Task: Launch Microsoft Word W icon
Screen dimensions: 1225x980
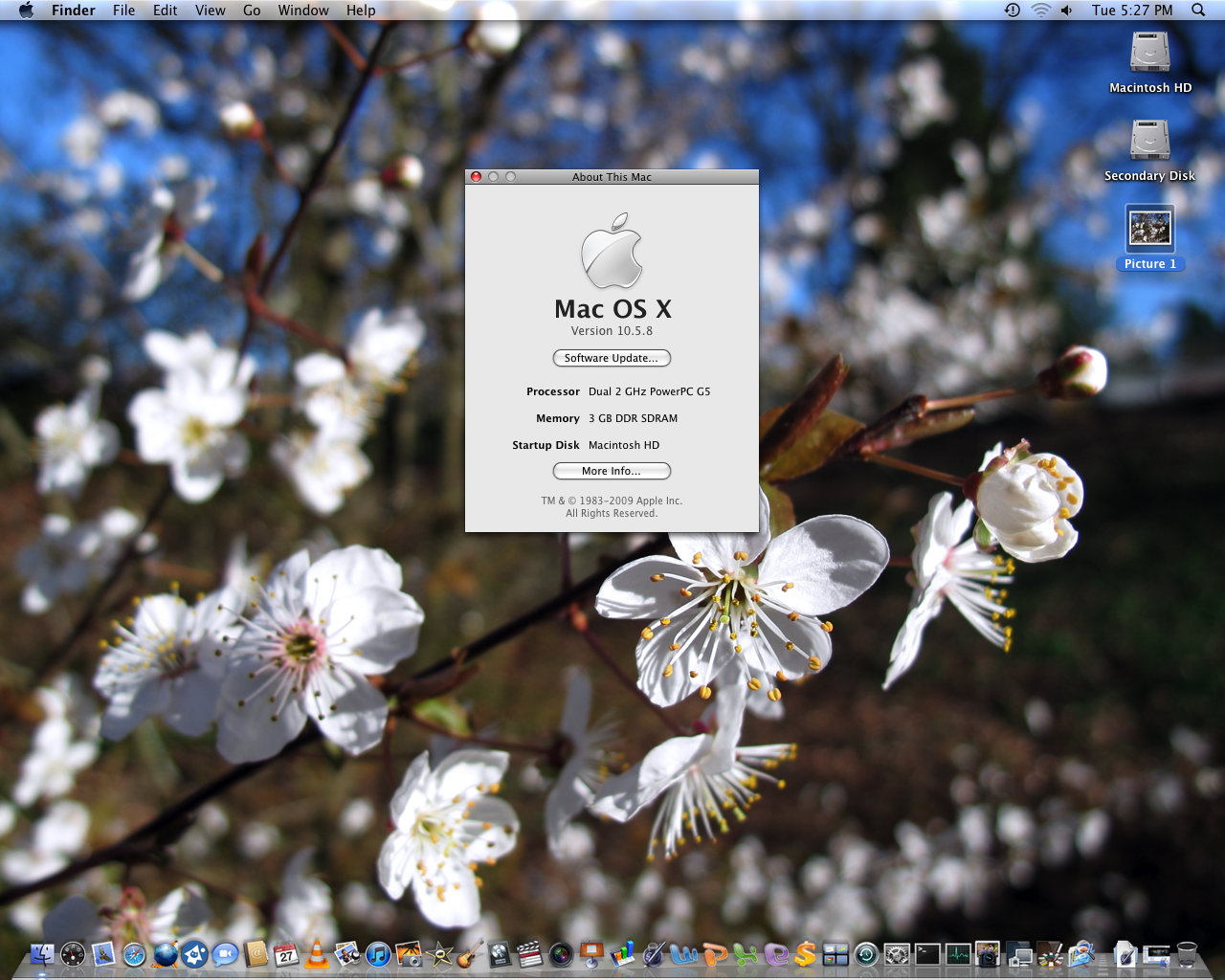Action: [x=683, y=954]
